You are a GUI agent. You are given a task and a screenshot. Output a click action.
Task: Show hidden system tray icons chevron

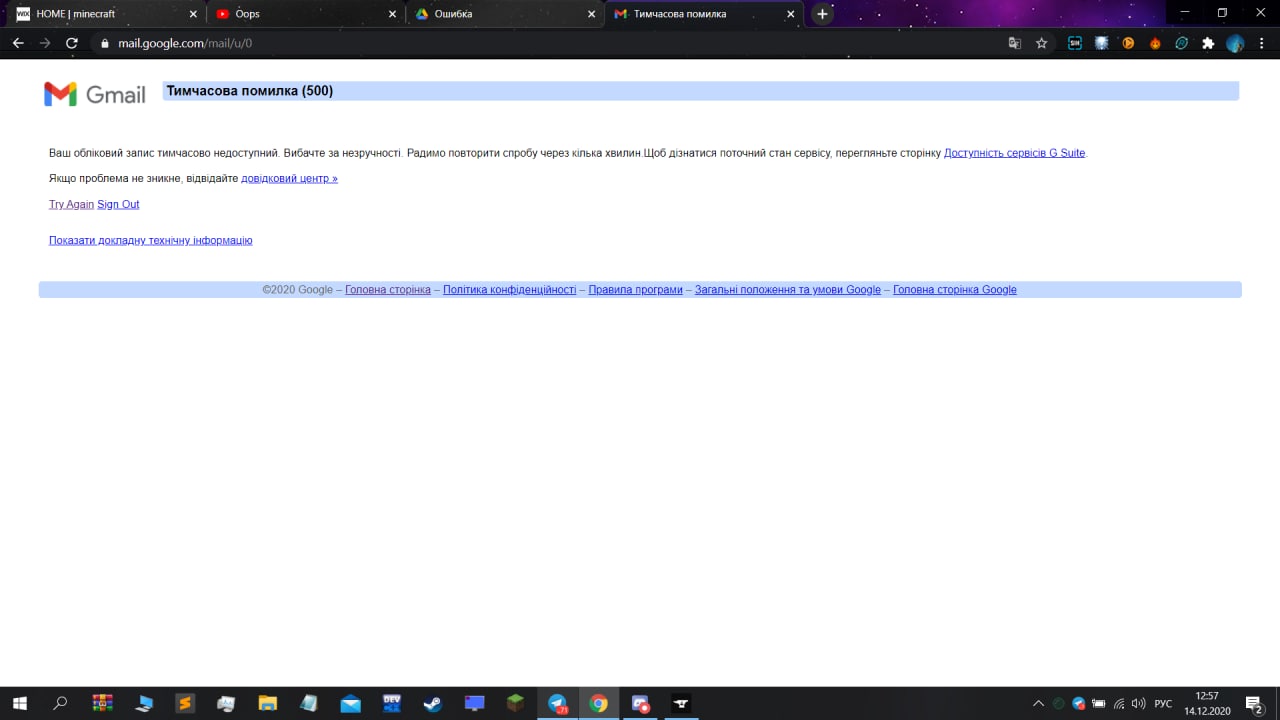[1038, 703]
